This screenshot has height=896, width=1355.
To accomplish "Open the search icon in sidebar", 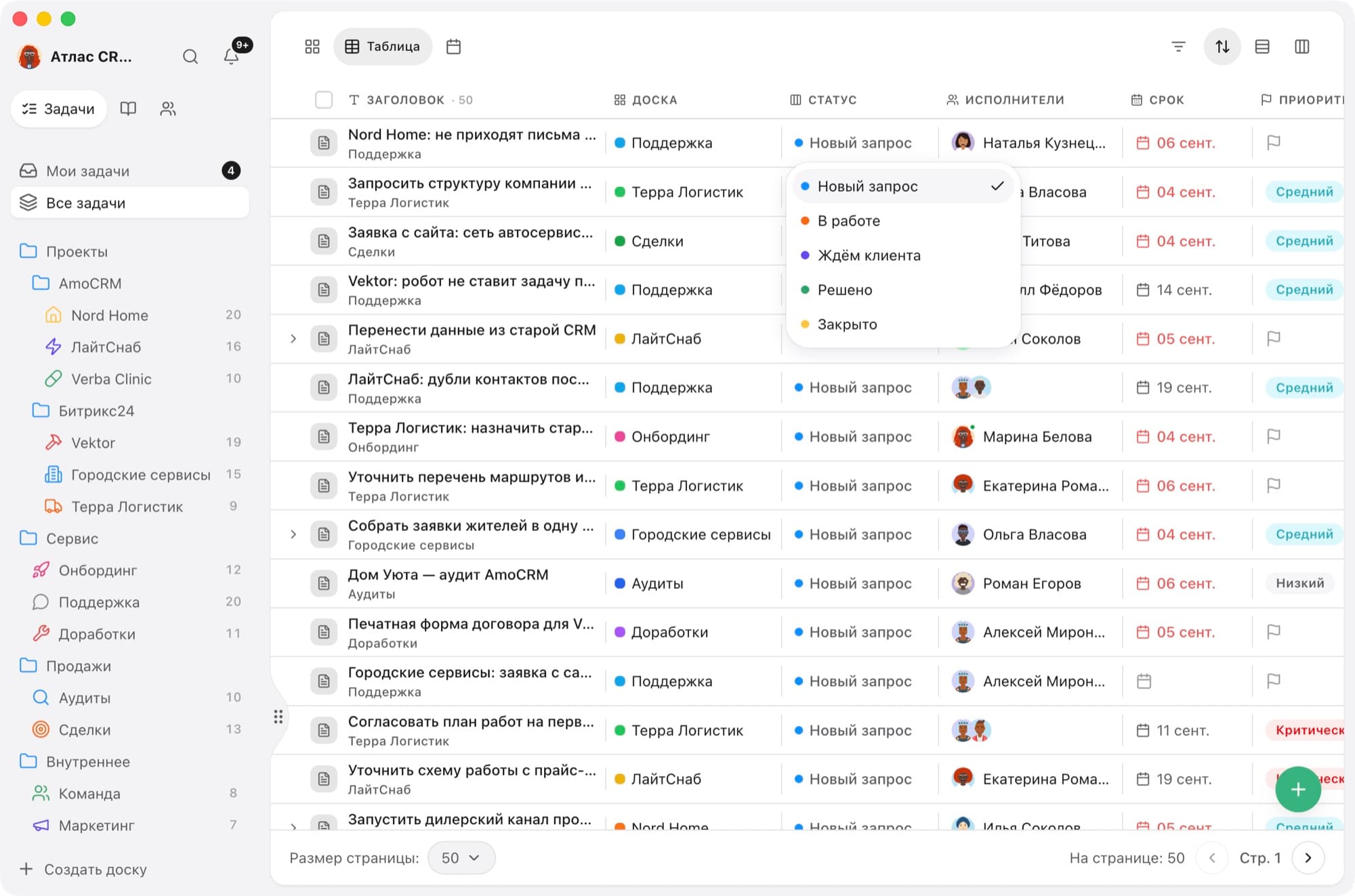I will [x=190, y=57].
